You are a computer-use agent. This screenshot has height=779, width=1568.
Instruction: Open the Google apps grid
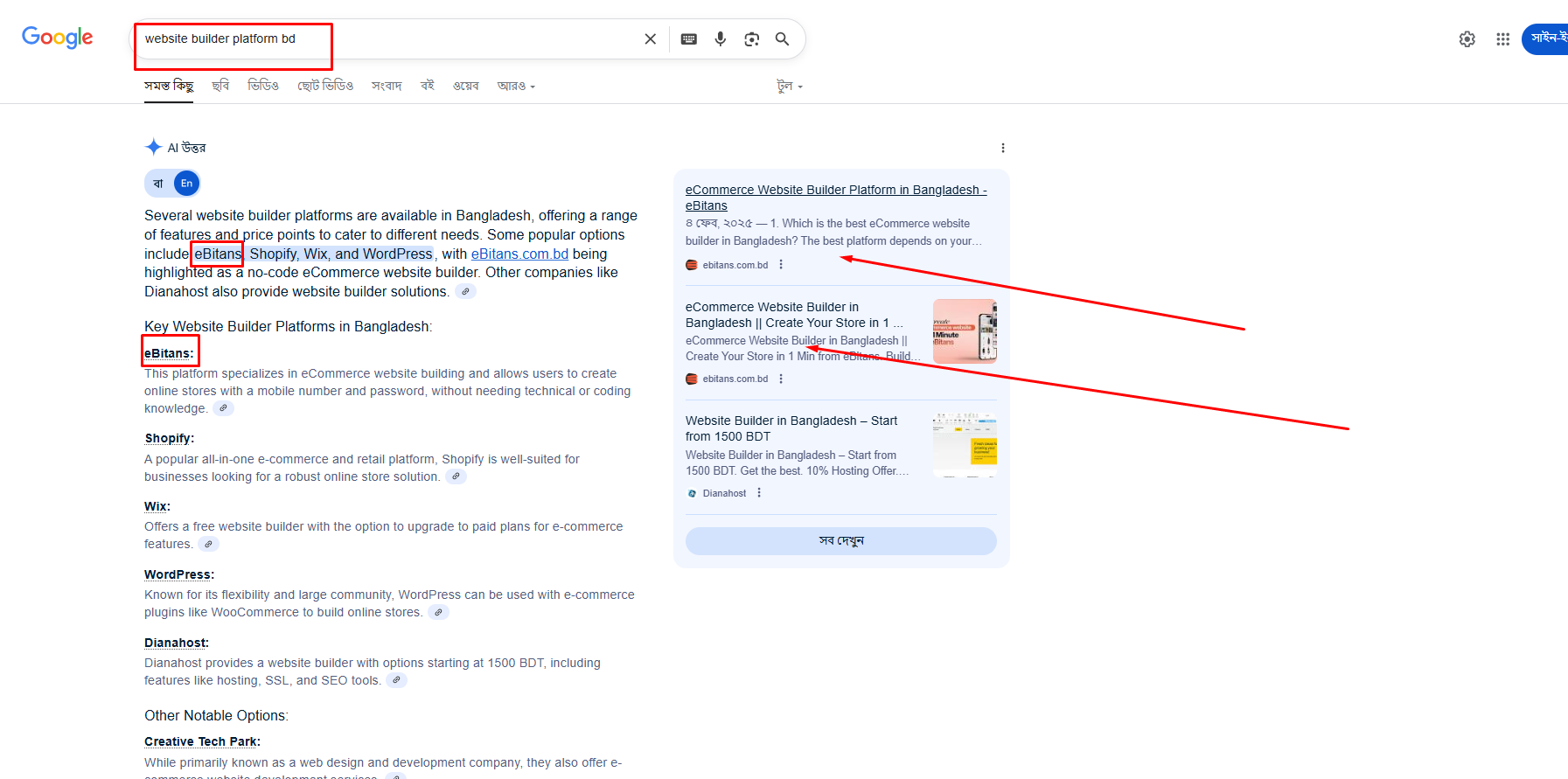click(x=1503, y=39)
